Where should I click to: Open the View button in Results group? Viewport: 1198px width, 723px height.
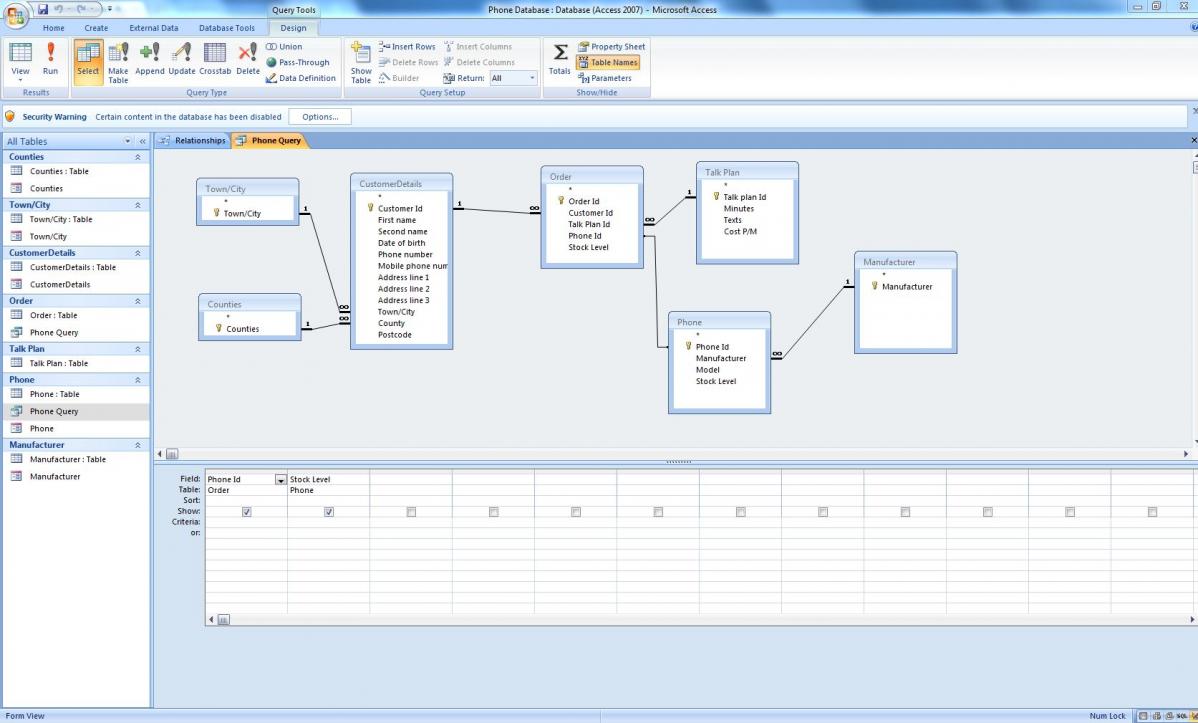[x=21, y=61]
